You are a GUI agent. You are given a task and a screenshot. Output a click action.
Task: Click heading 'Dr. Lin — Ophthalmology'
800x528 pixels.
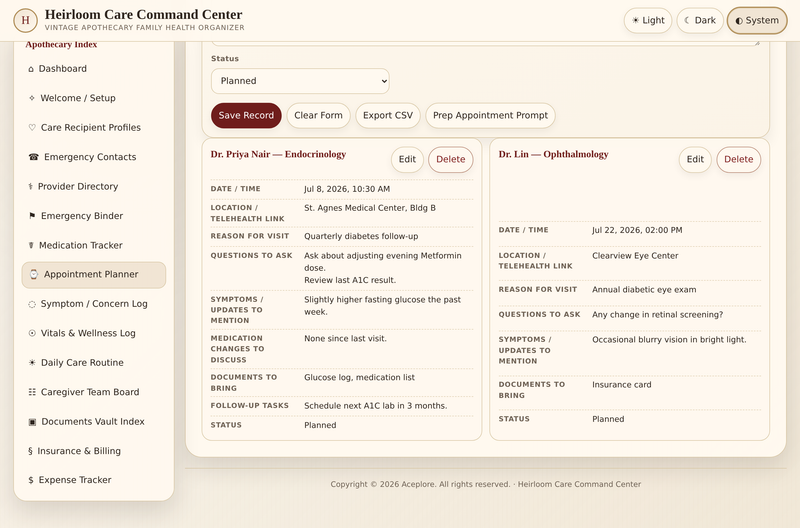(x=554, y=154)
